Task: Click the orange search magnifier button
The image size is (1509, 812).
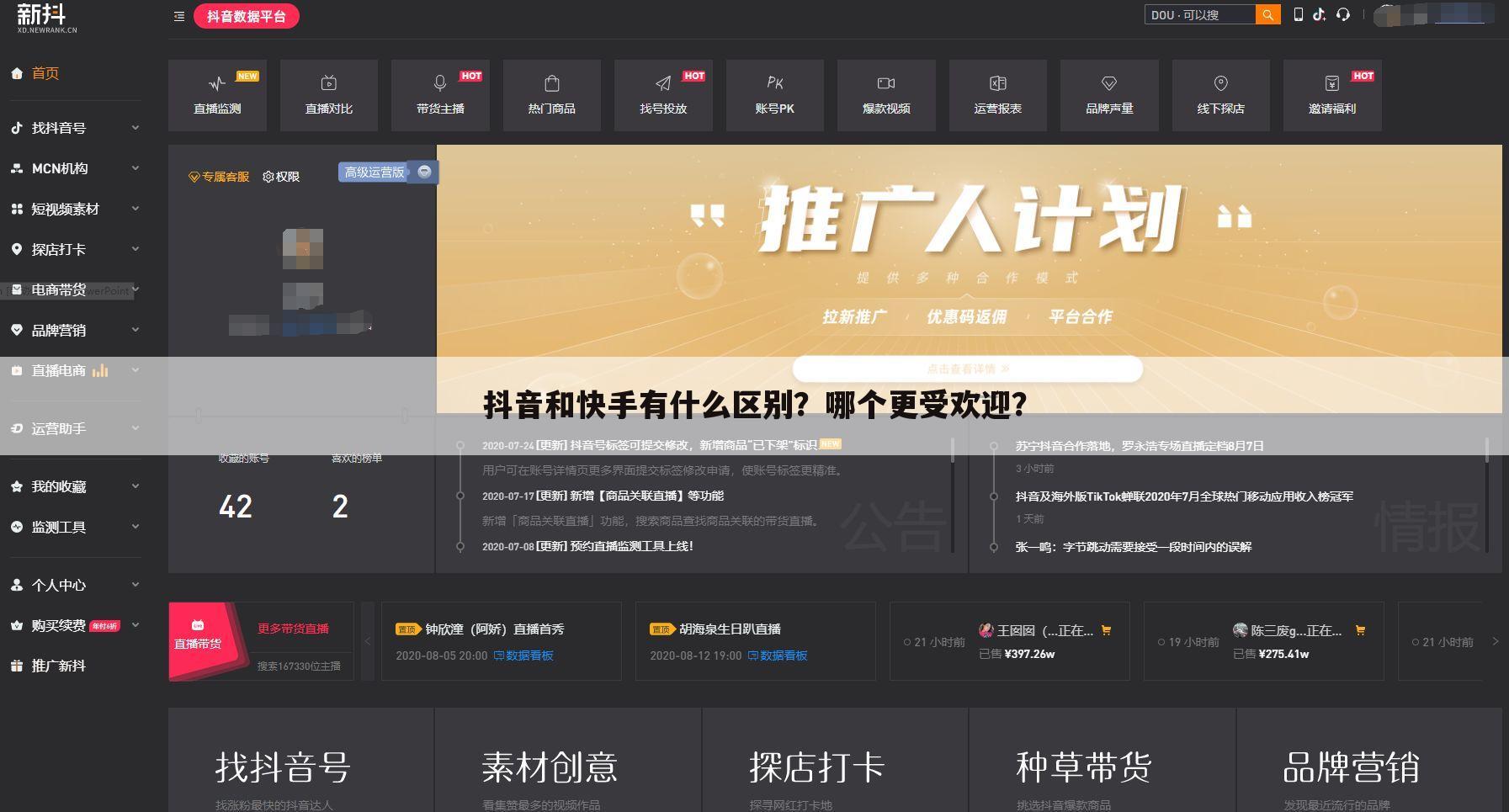Action: pos(1267,15)
